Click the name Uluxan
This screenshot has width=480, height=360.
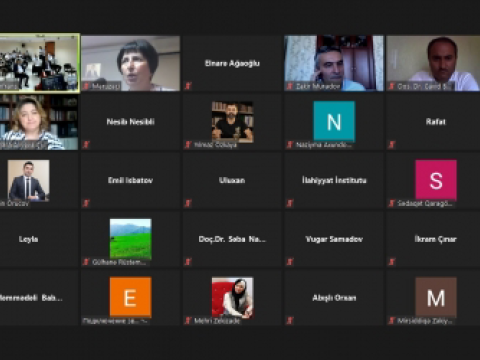pos(232,180)
